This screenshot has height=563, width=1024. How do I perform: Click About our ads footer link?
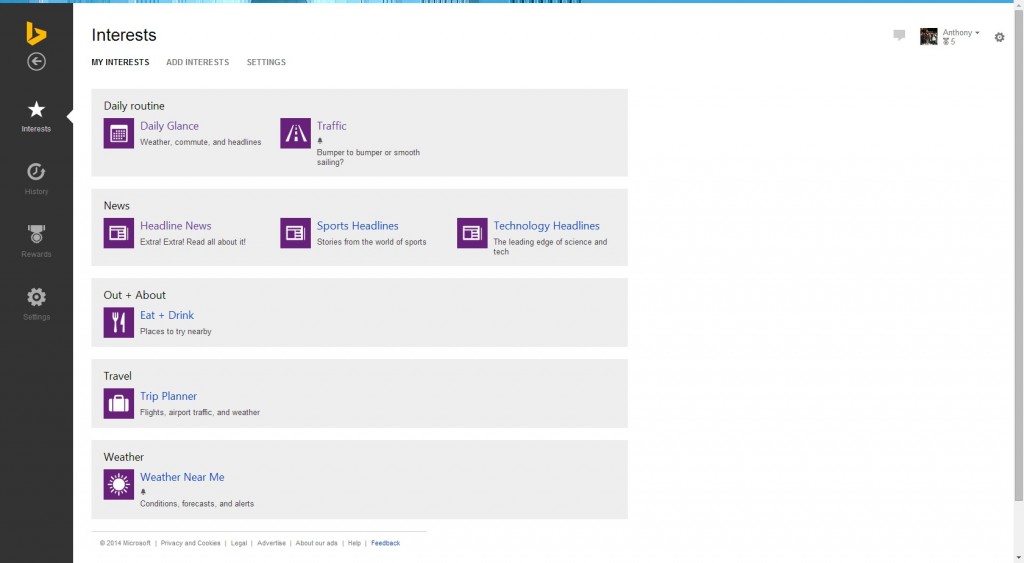point(317,543)
